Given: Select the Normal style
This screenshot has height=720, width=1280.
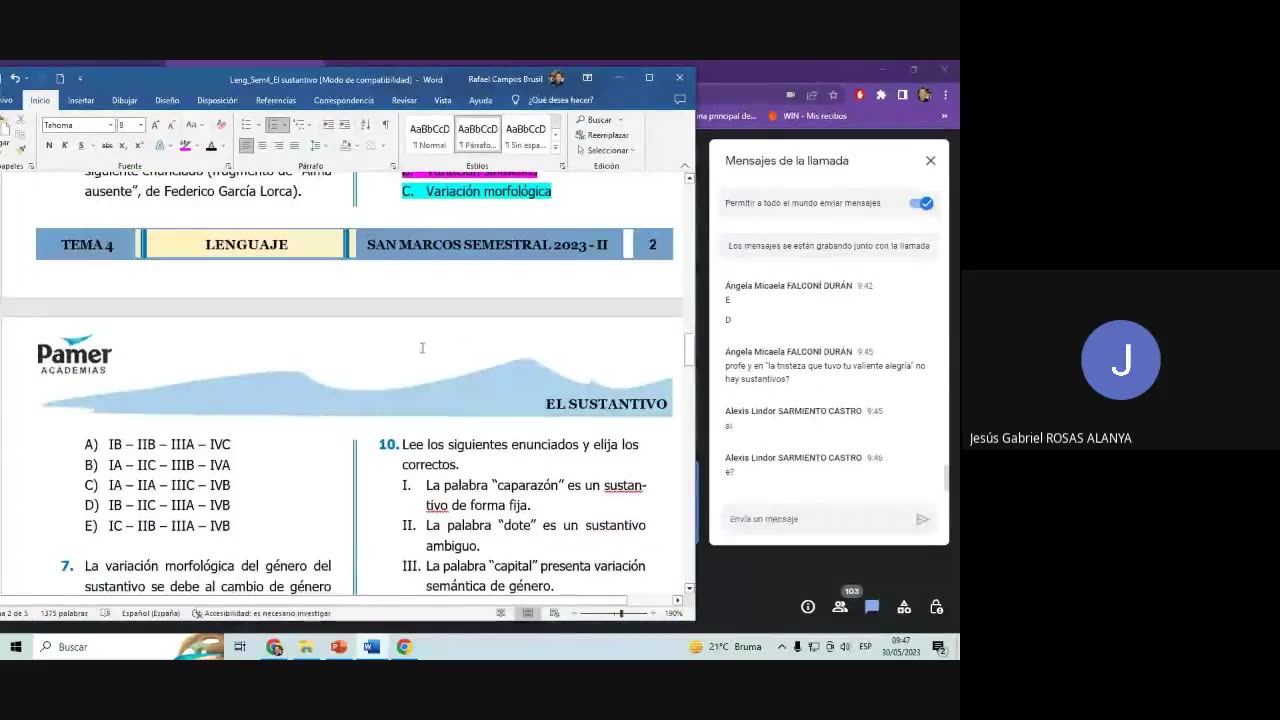Looking at the screenshot, I should tap(430, 135).
